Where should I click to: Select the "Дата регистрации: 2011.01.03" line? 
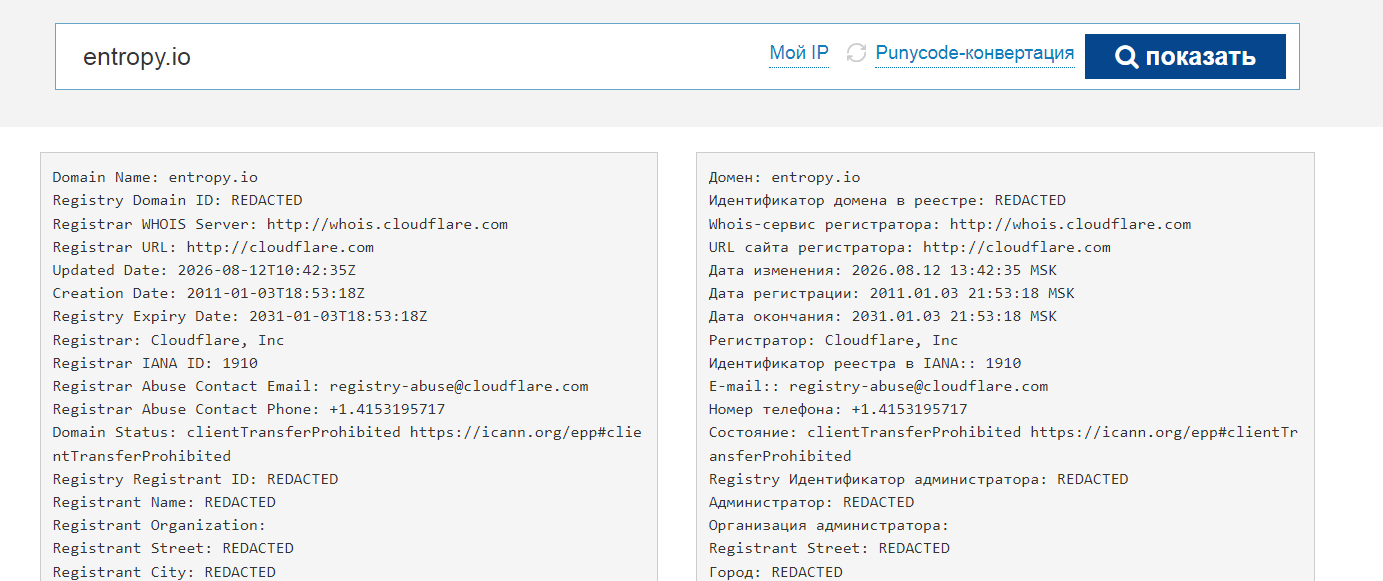[x=892, y=293]
